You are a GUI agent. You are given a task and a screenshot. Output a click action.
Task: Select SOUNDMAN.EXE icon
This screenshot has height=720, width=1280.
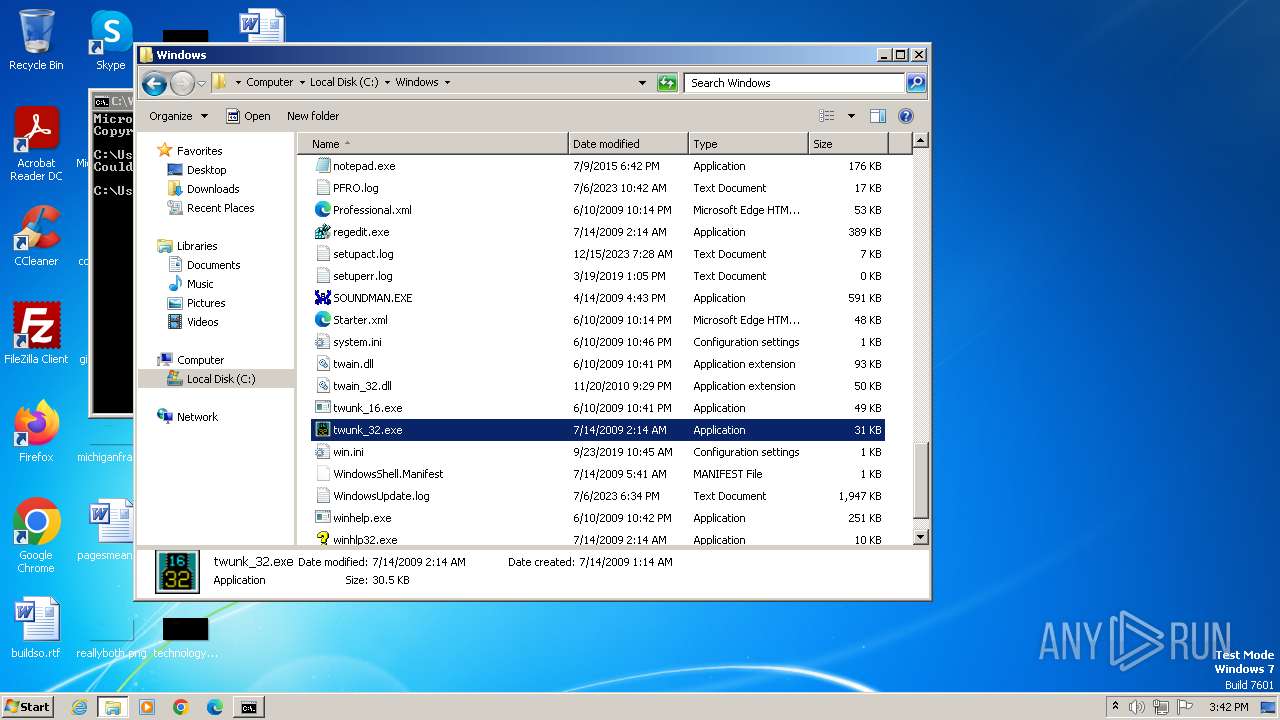pos(323,298)
